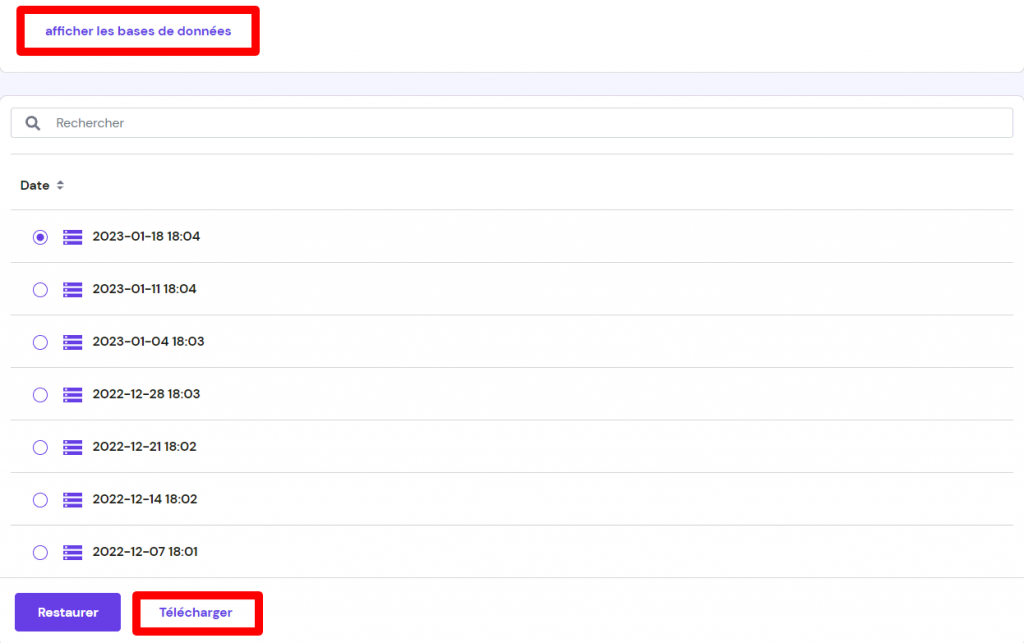Click the search magnifier icon
Image resolution: width=1024 pixels, height=643 pixels.
click(33, 123)
